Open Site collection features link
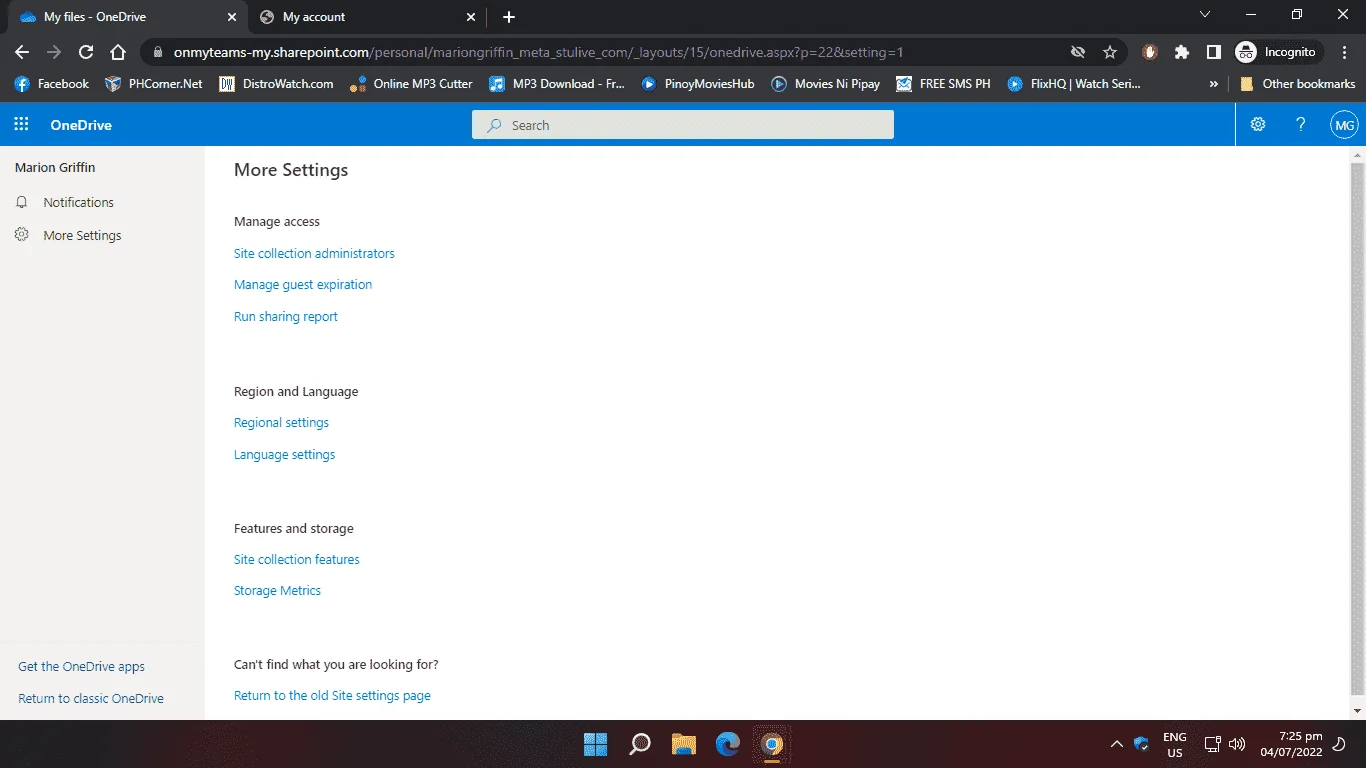This screenshot has width=1366, height=768. pyautogui.click(x=297, y=559)
